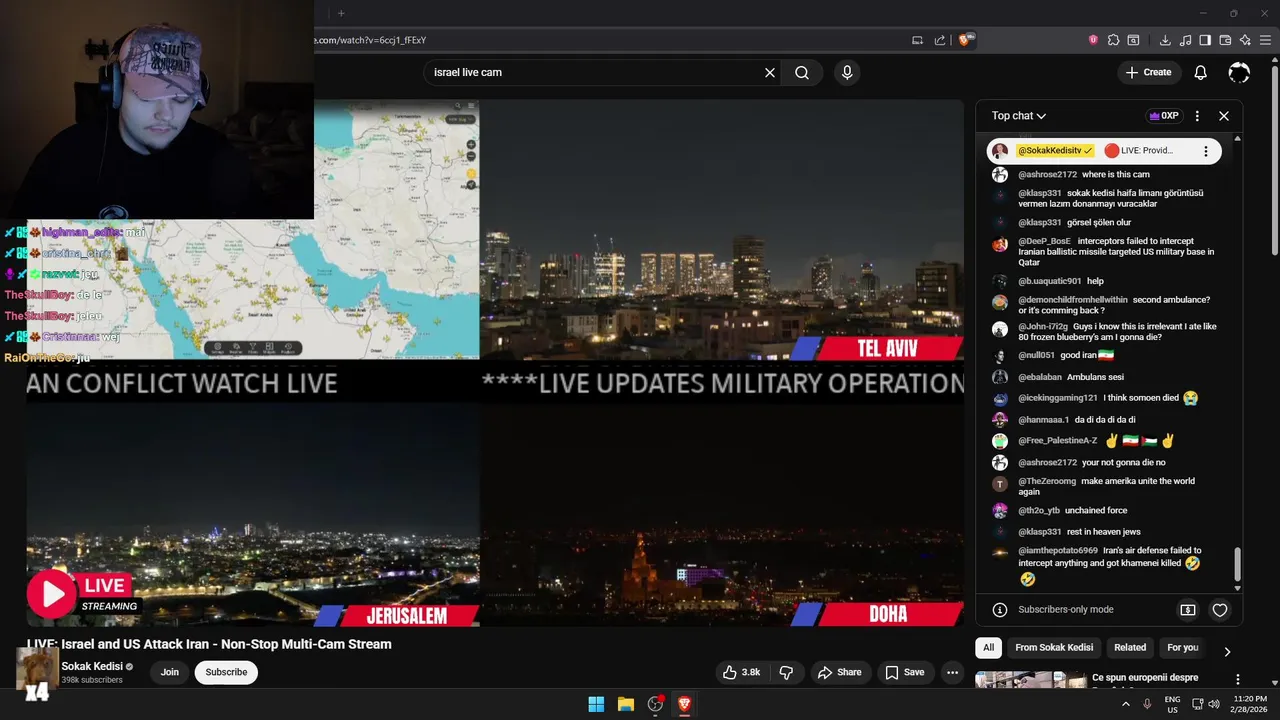1280x720 pixels.
Task: Open a new browser tab with plus
Action: [x=341, y=13]
